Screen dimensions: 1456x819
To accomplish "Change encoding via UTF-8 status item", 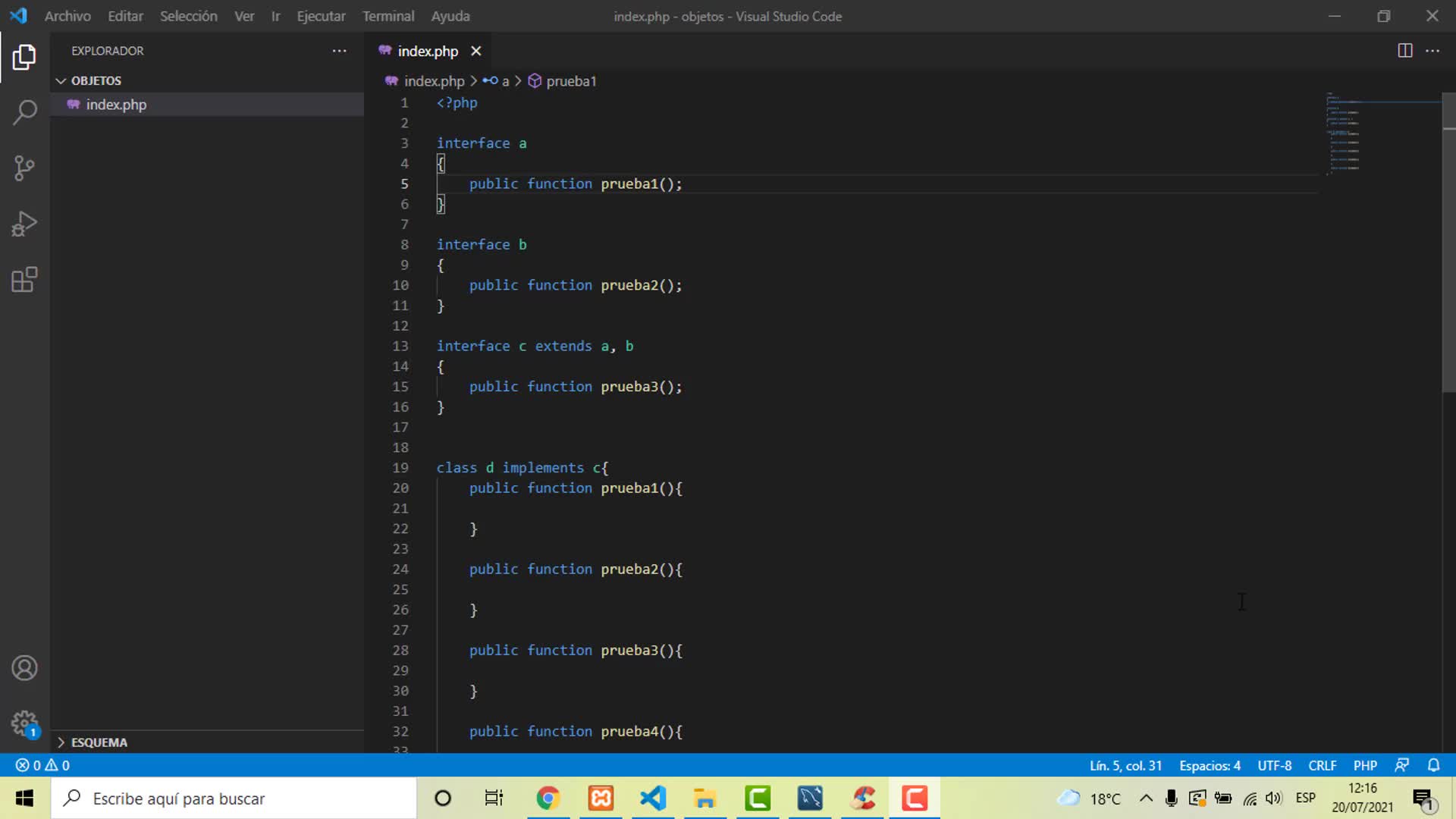I will coord(1274,765).
